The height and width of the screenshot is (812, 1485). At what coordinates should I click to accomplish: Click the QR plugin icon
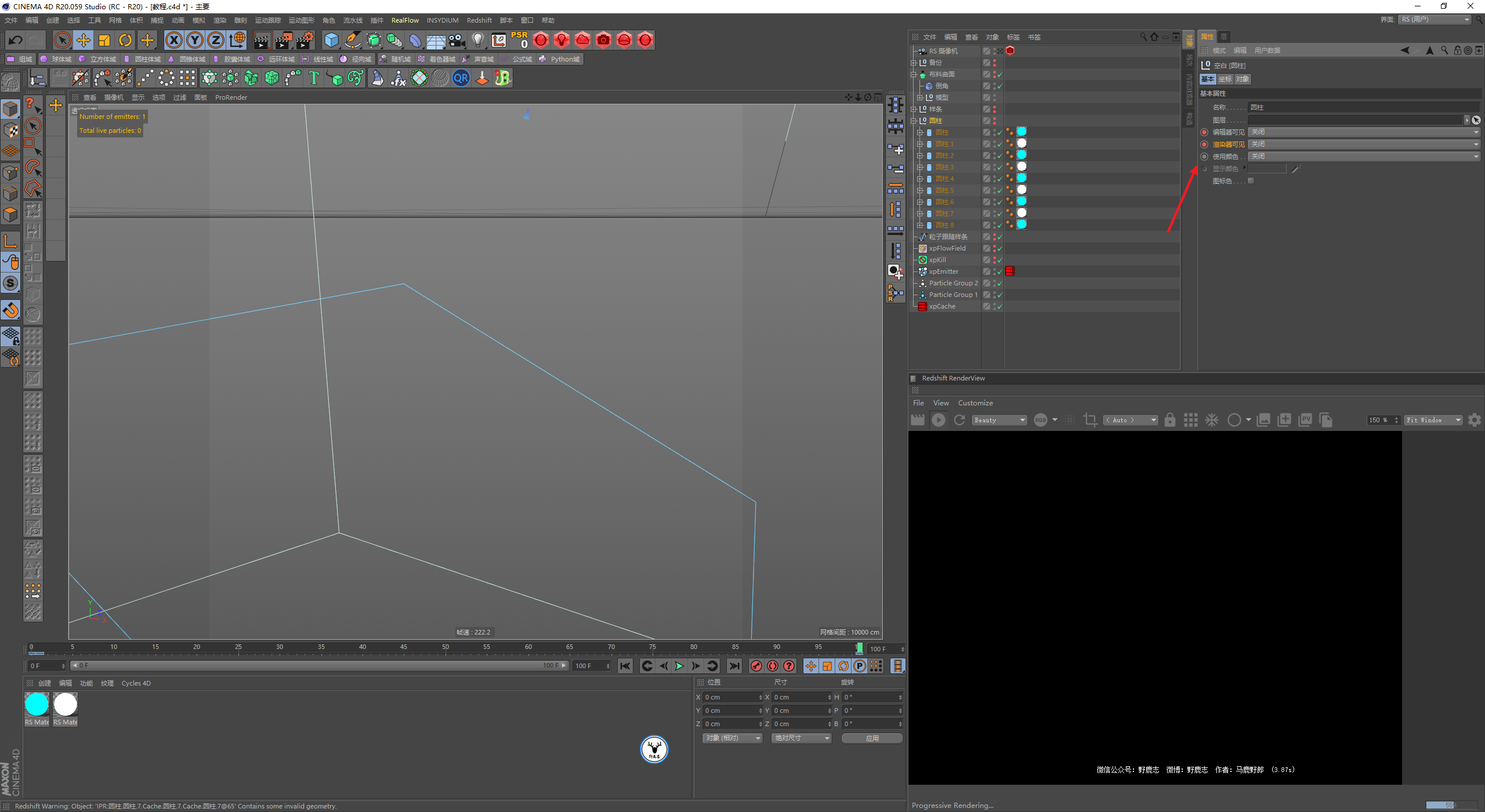pos(461,78)
